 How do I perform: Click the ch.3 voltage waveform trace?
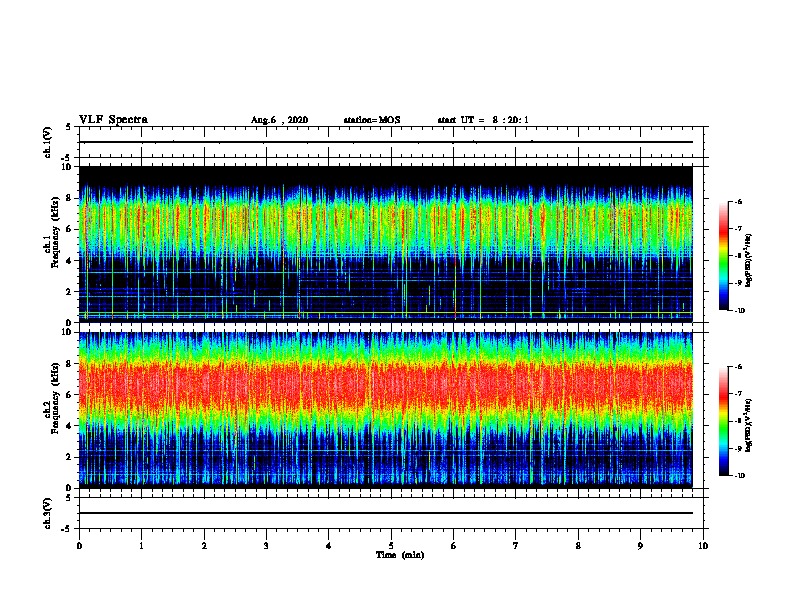tap(386, 513)
